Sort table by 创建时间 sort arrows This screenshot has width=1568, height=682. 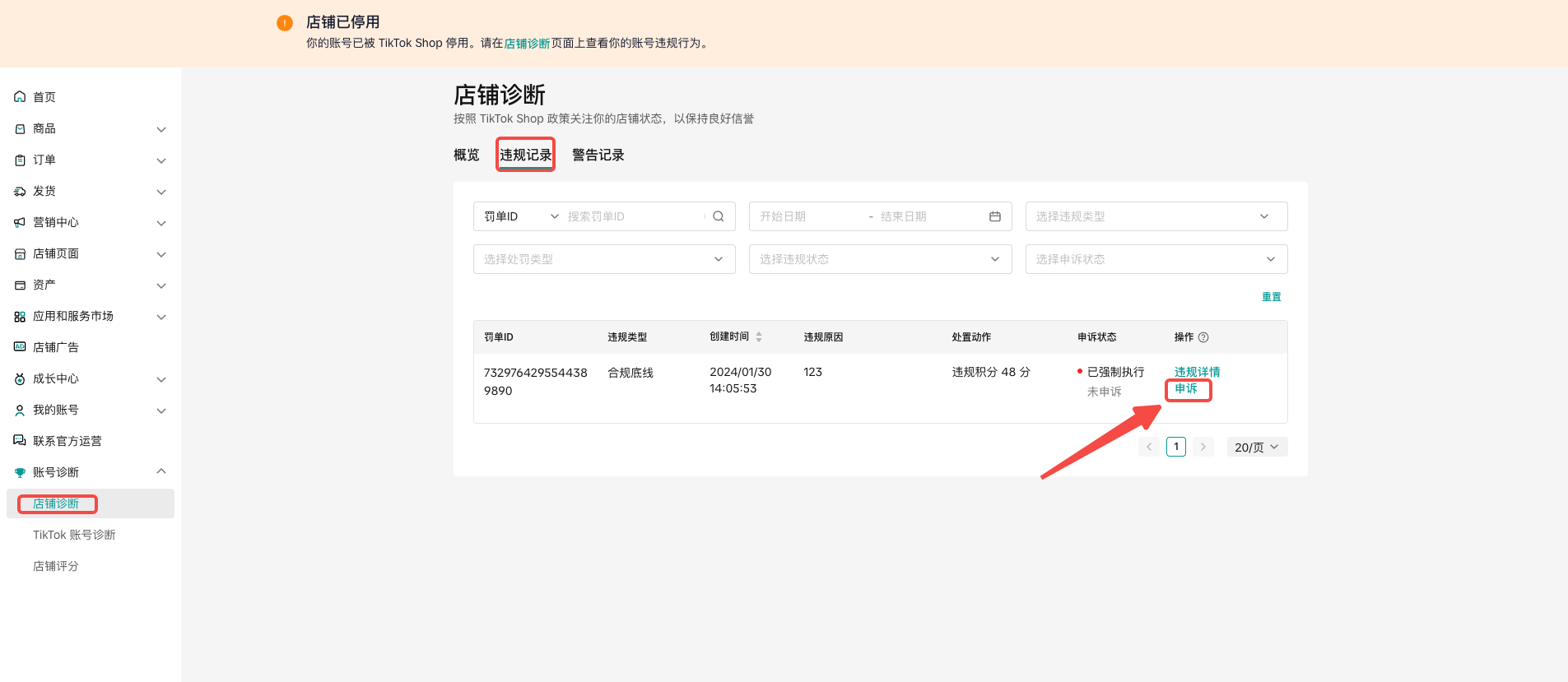point(758,337)
